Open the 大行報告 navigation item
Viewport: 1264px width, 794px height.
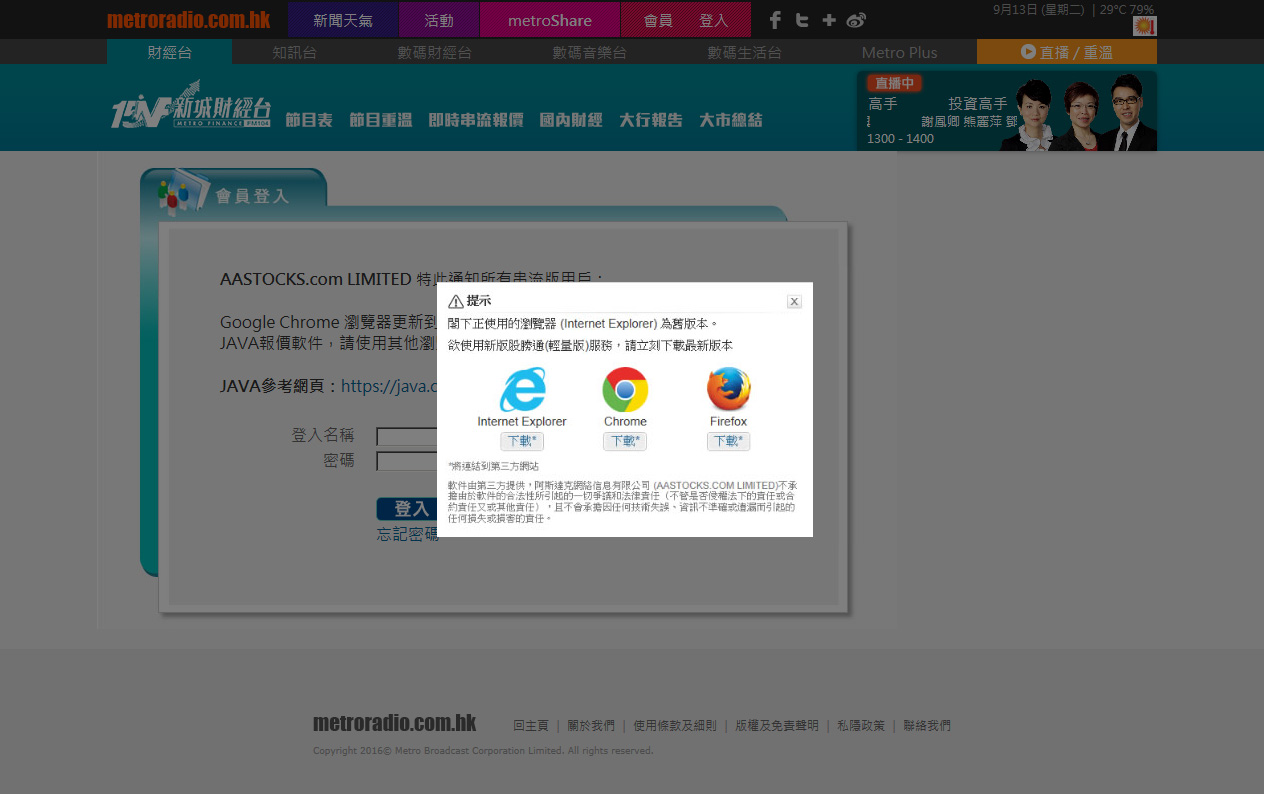[651, 120]
